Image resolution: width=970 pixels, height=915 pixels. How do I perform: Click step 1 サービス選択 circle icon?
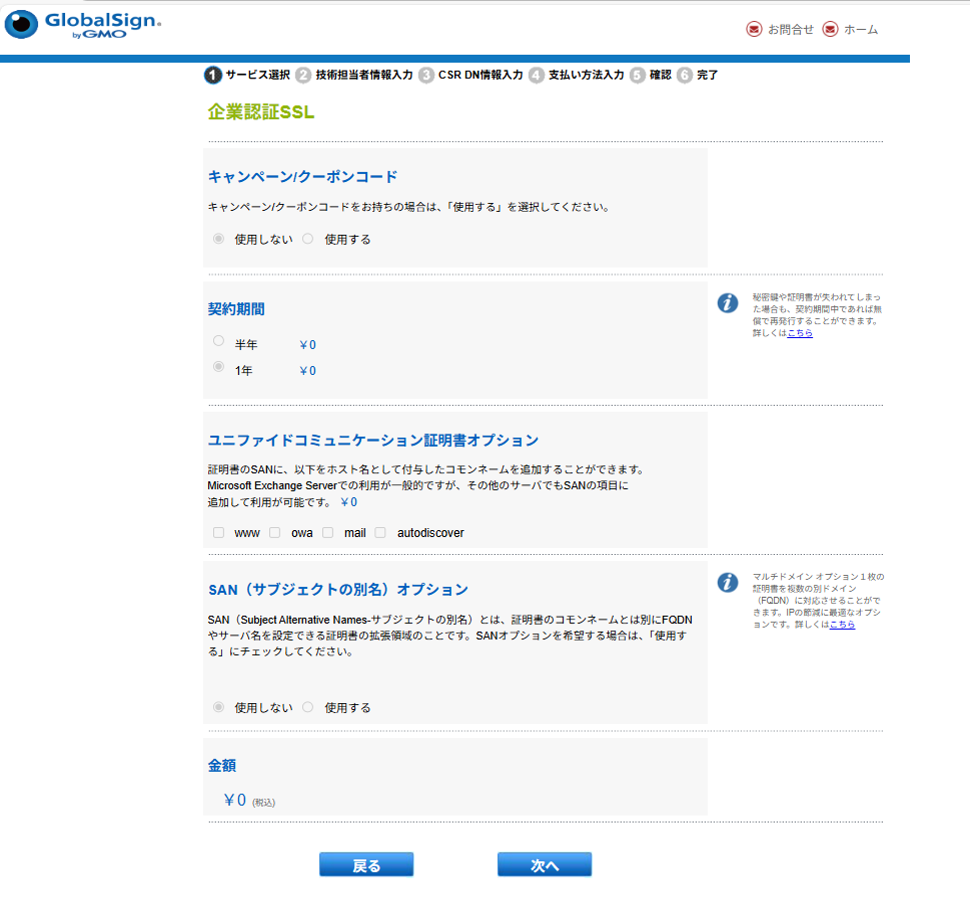point(213,75)
